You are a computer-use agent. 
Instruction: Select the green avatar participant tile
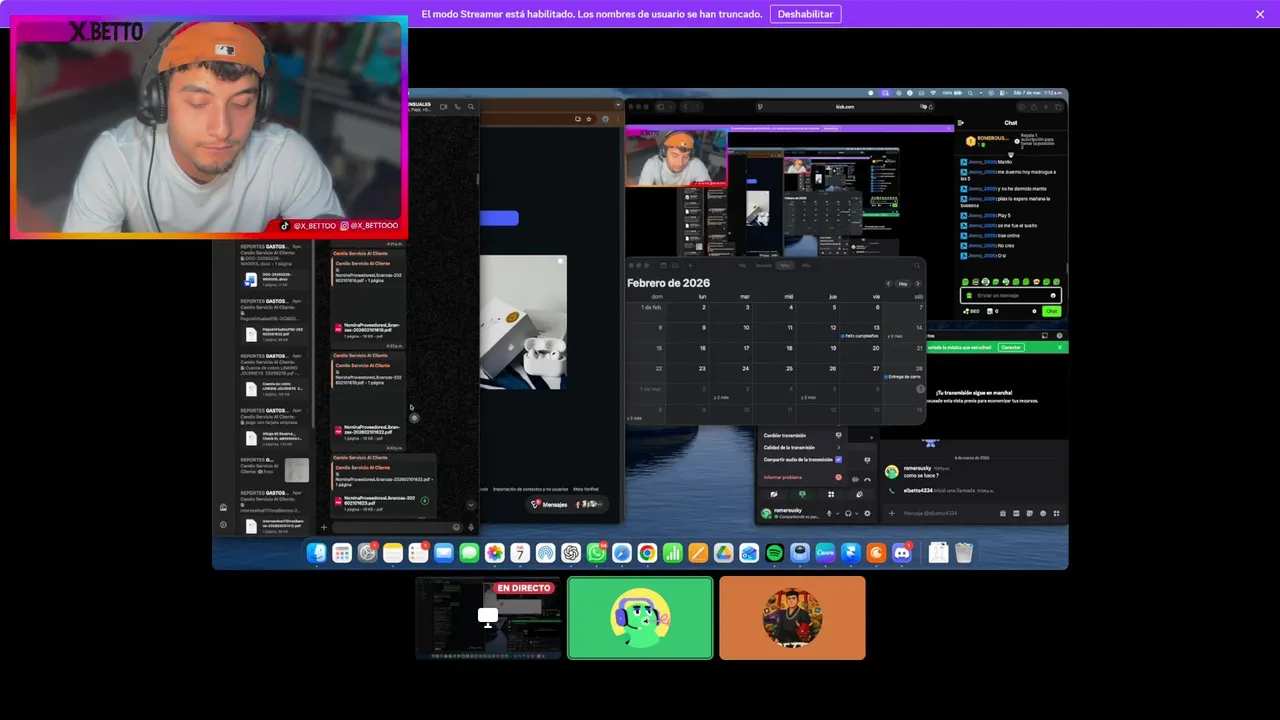(x=640, y=618)
